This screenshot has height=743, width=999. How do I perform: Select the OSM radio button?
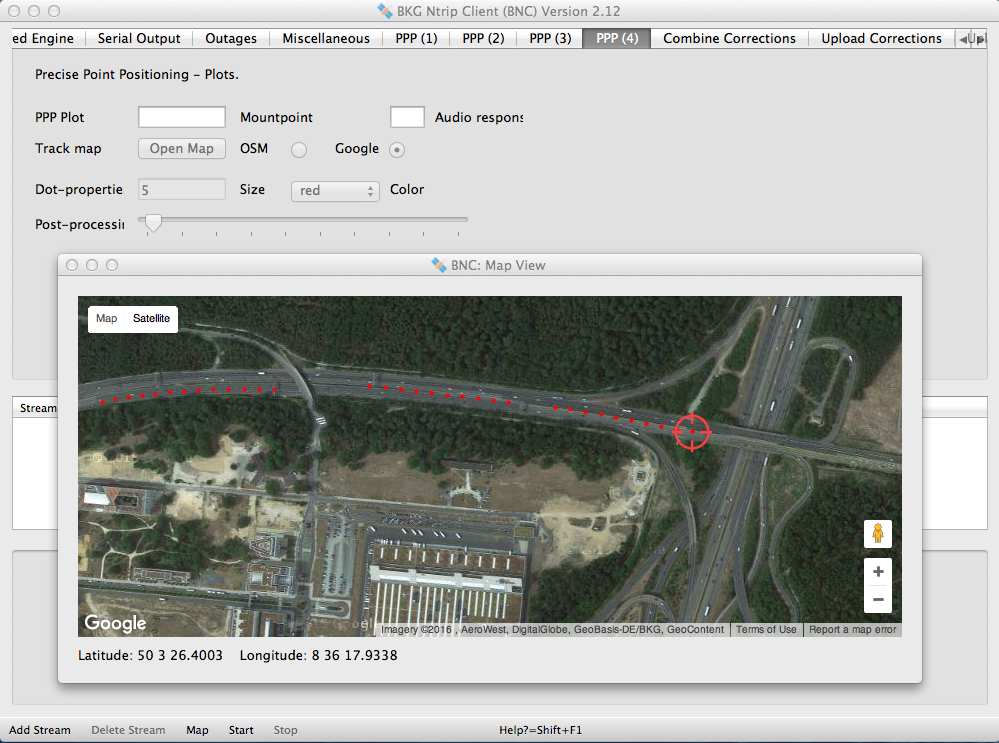pyautogui.click(x=298, y=150)
